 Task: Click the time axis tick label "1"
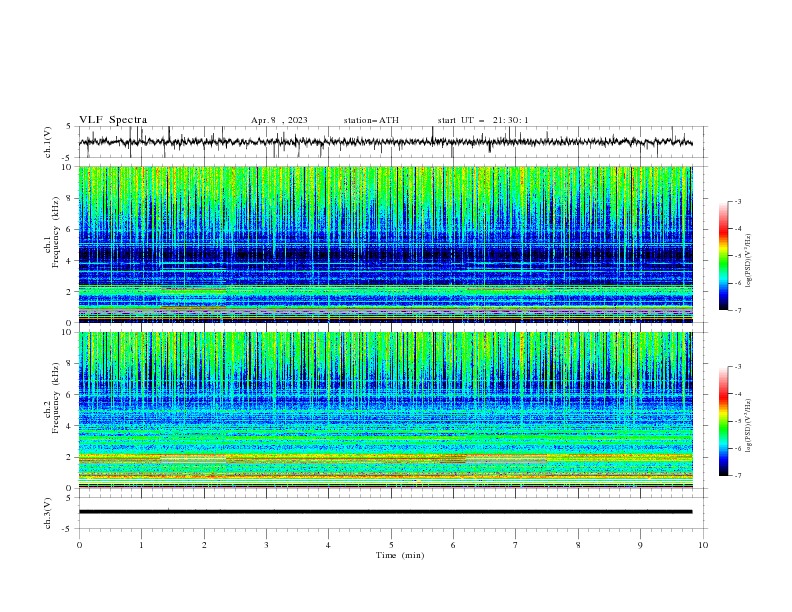pos(142,545)
